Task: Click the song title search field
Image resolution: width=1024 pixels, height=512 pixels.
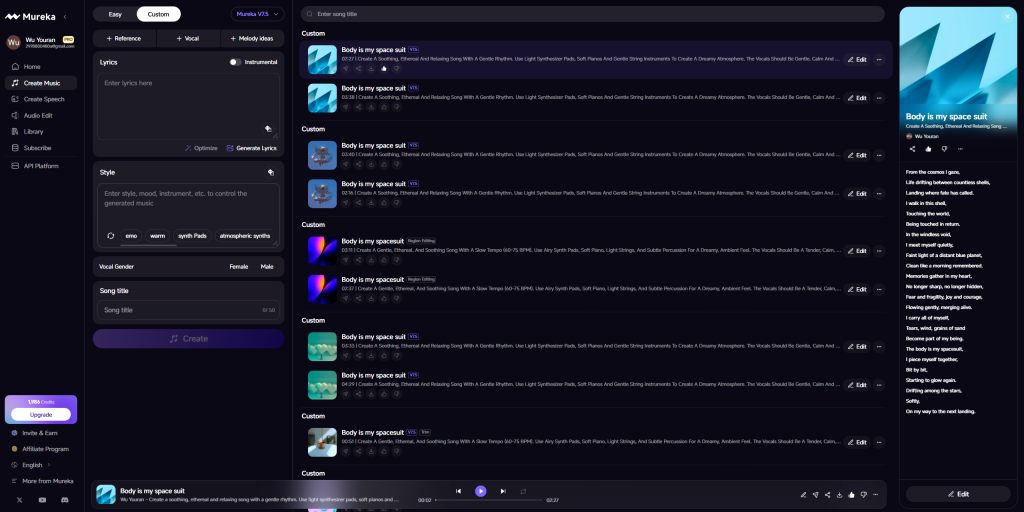Action: 593,14
